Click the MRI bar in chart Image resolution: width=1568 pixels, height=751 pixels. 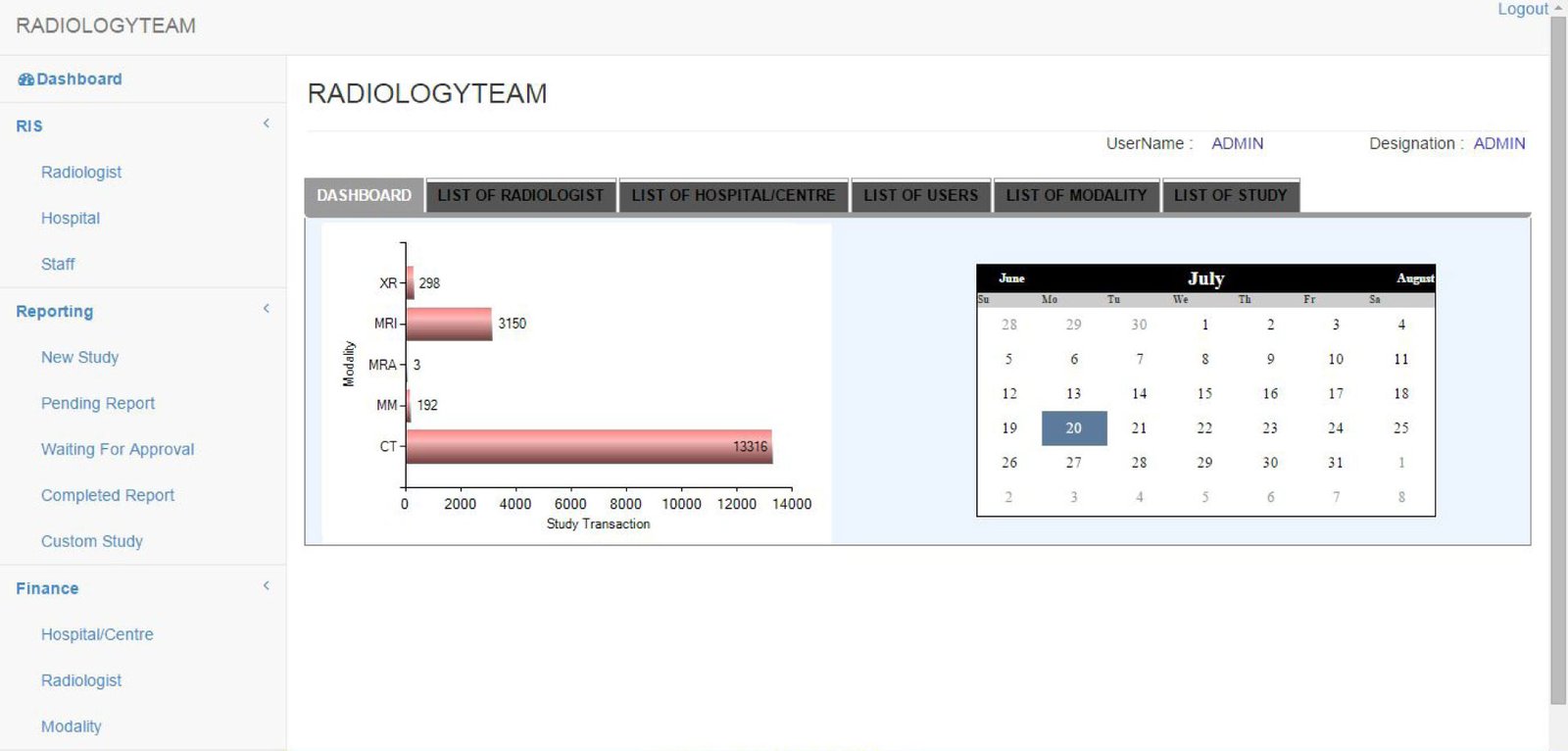pos(449,324)
